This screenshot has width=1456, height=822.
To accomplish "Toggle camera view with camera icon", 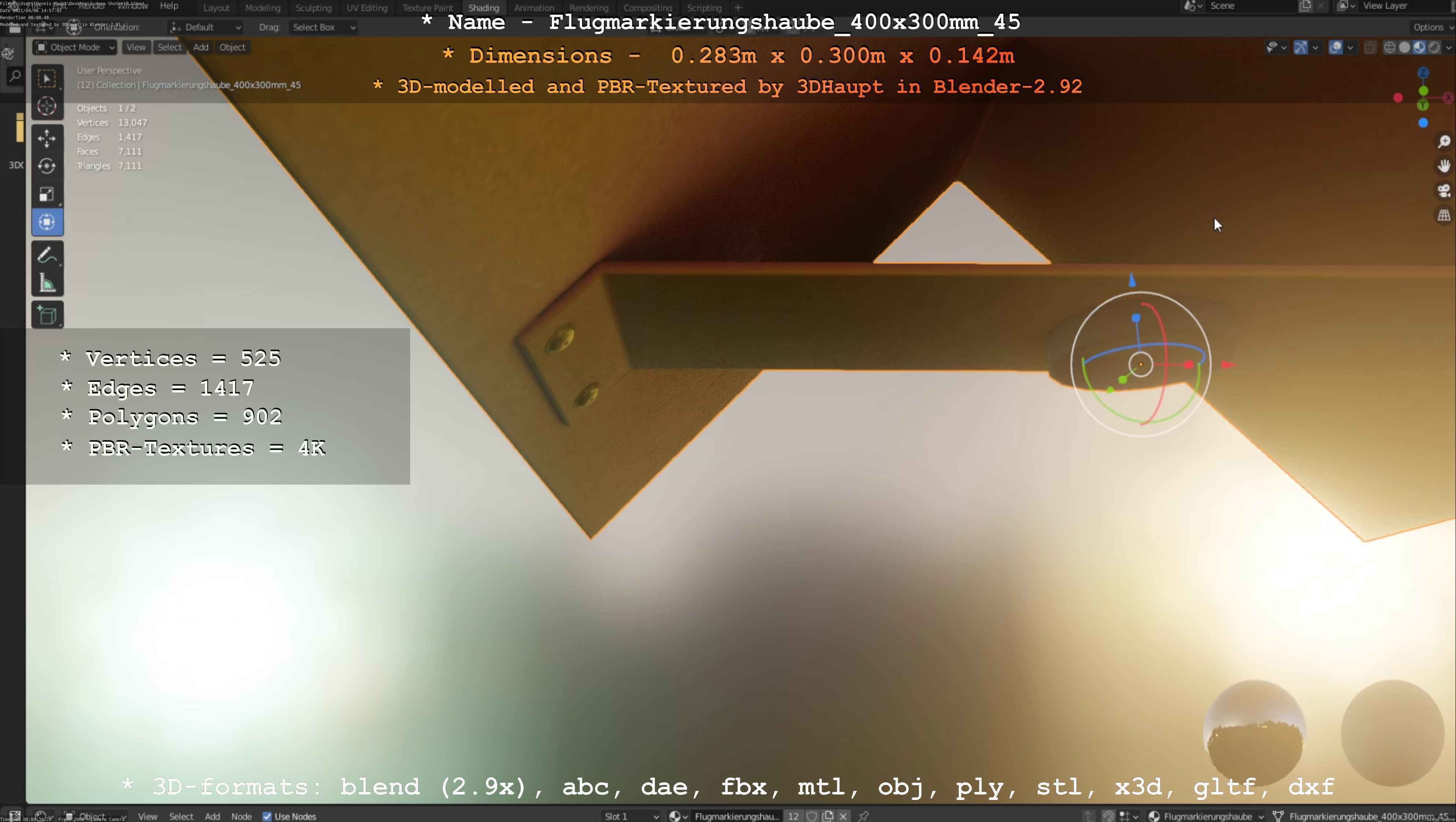I will [1444, 191].
